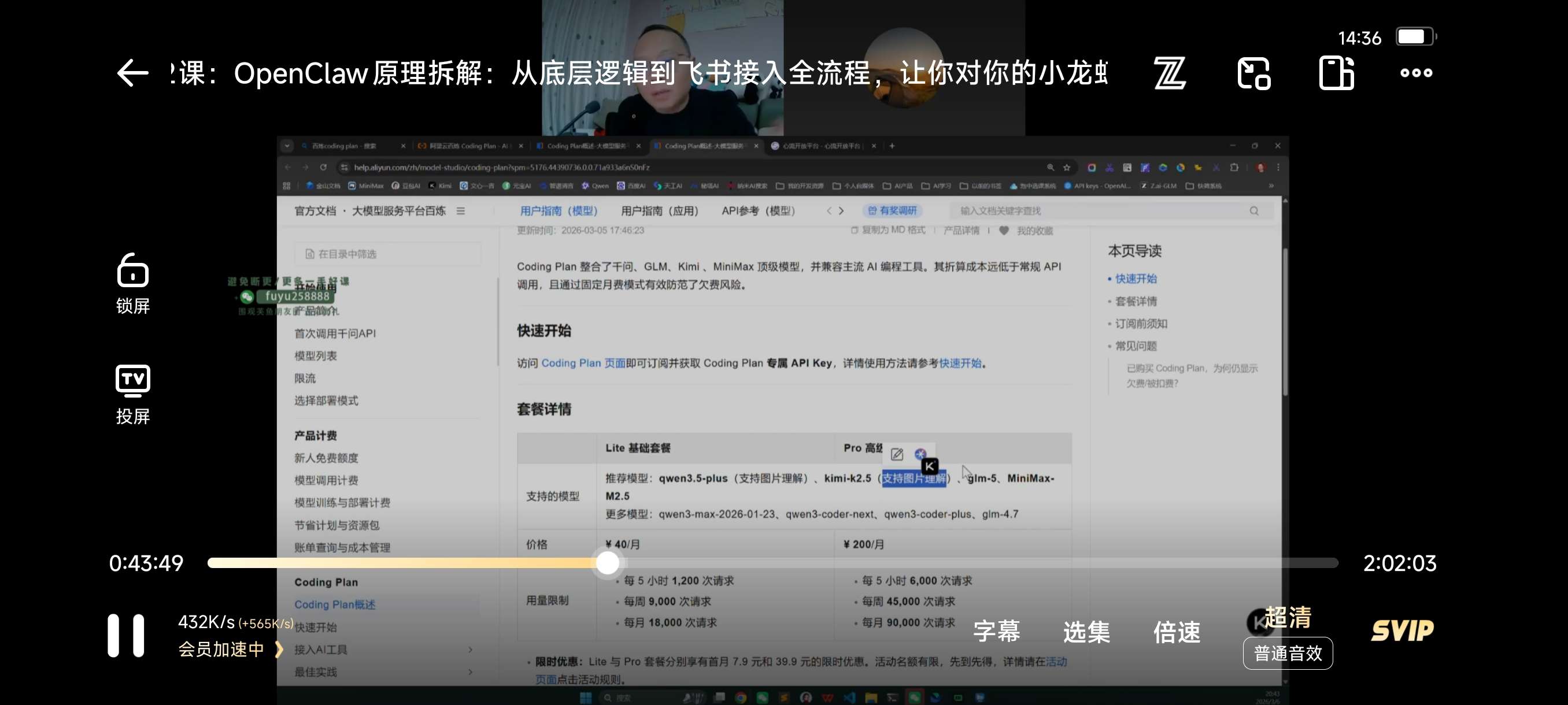Open the SVIP membership badge
Image resolution: width=1568 pixels, height=705 pixels.
tap(1403, 631)
